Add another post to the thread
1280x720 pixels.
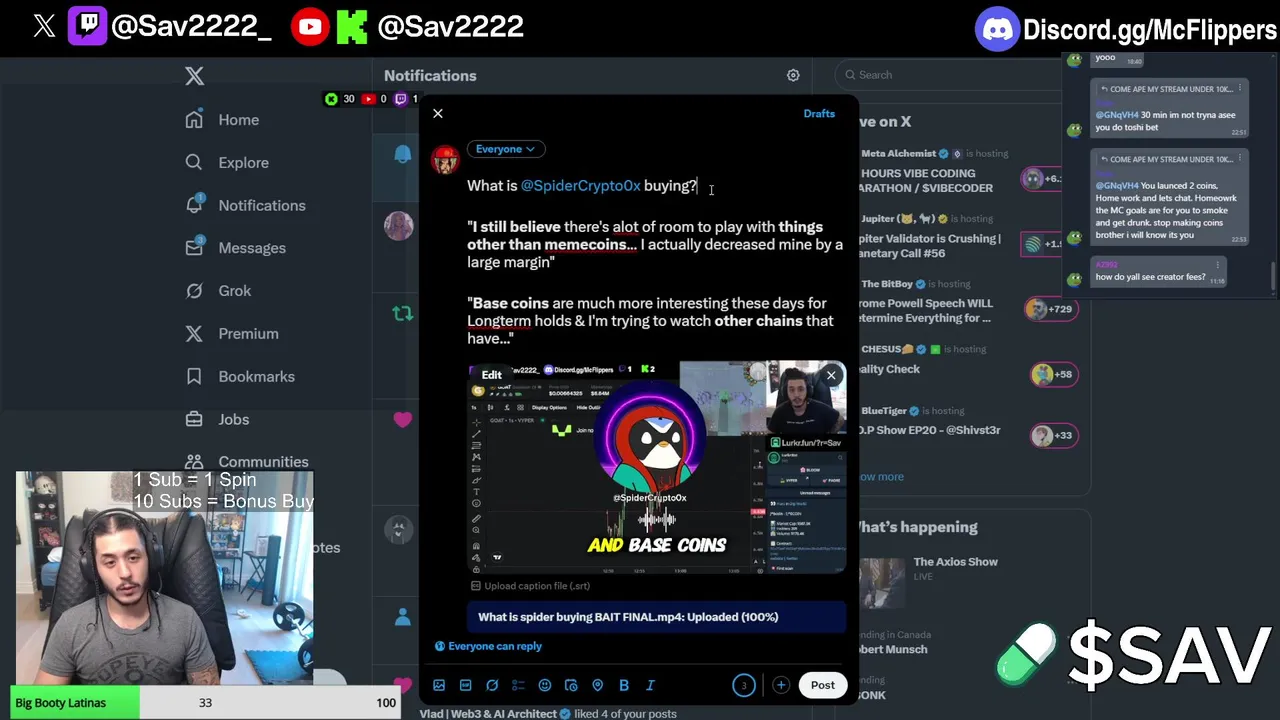click(x=781, y=685)
